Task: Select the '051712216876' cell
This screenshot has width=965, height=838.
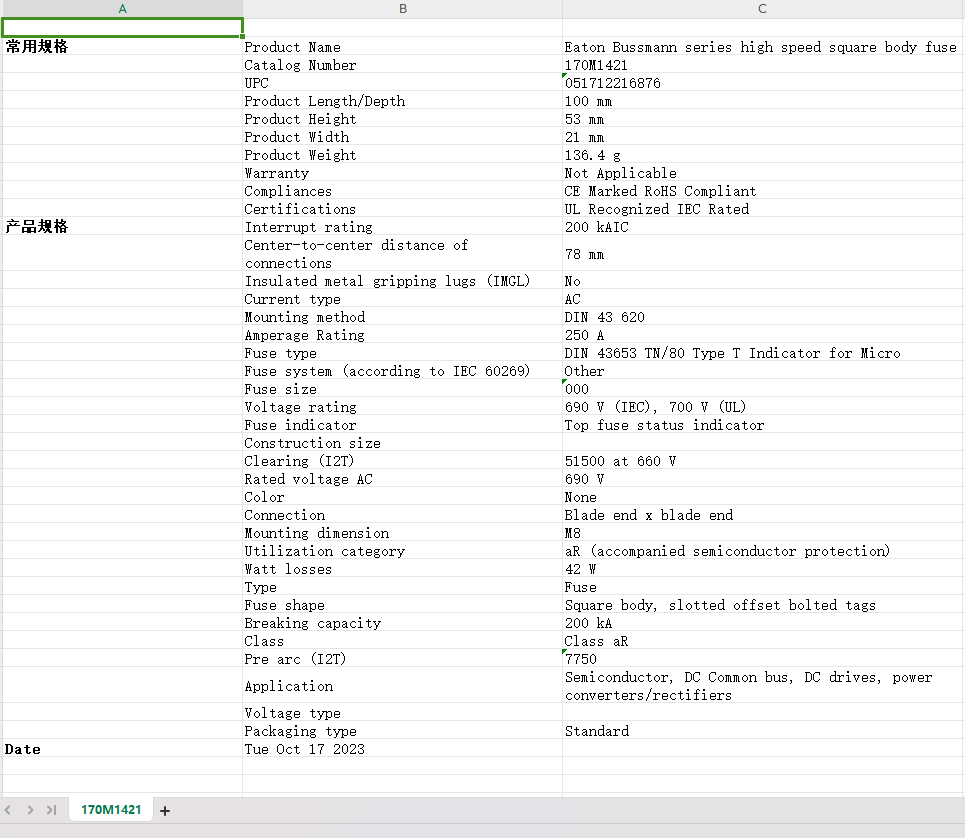Action: (x=763, y=82)
